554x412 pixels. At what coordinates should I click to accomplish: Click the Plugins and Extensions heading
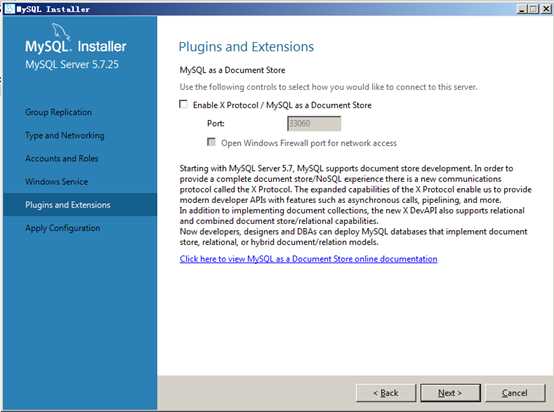pyautogui.click(x=246, y=47)
